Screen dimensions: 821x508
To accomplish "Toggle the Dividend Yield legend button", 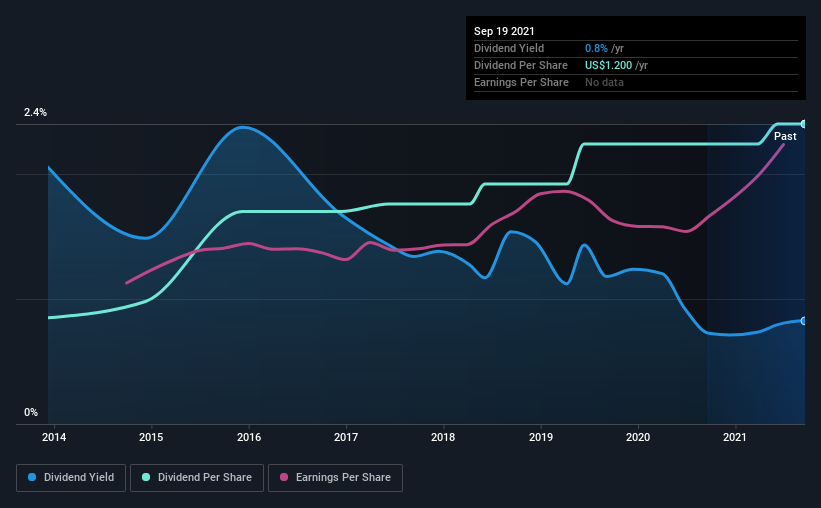I will (71, 478).
